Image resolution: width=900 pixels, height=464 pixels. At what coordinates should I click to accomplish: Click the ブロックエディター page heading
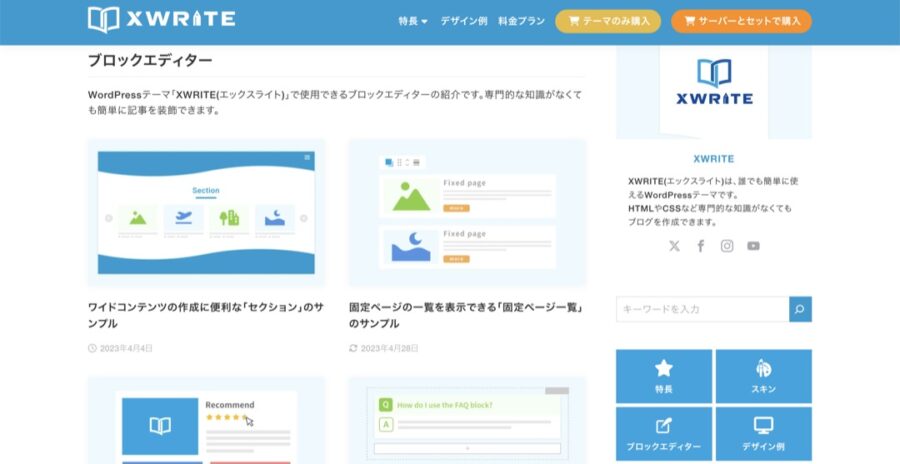(x=150, y=60)
